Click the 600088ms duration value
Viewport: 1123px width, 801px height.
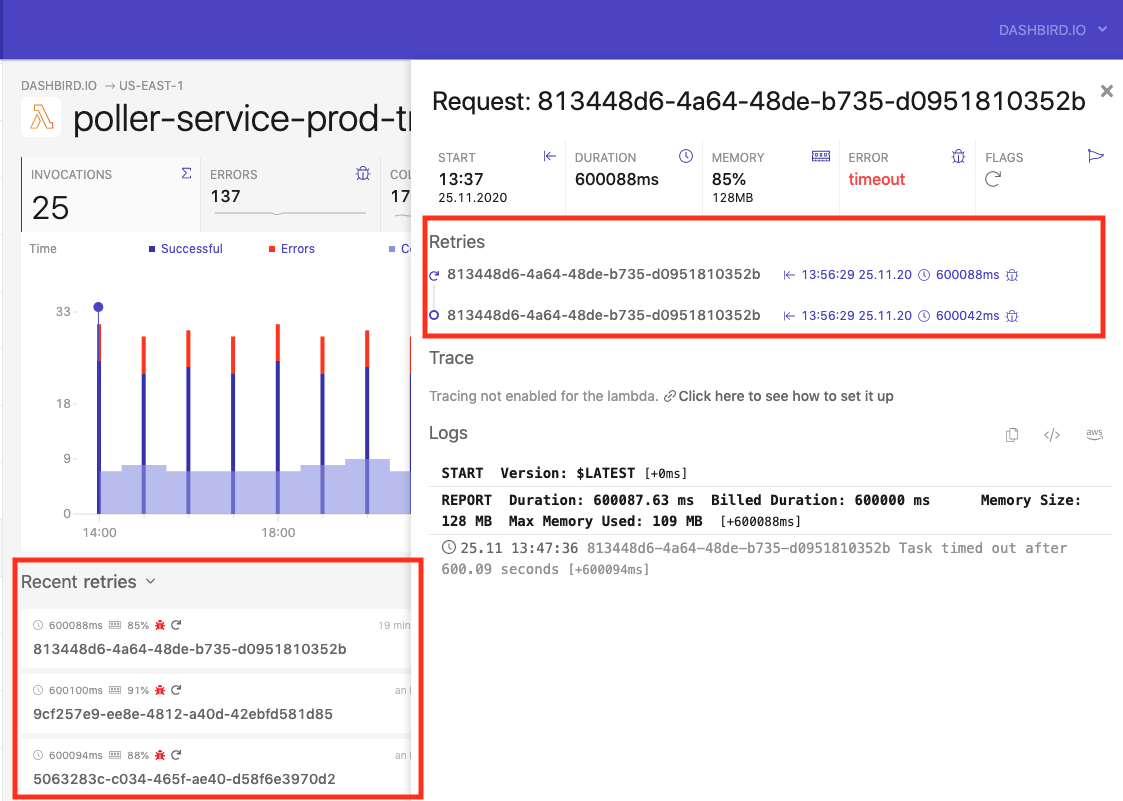click(617, 180)
